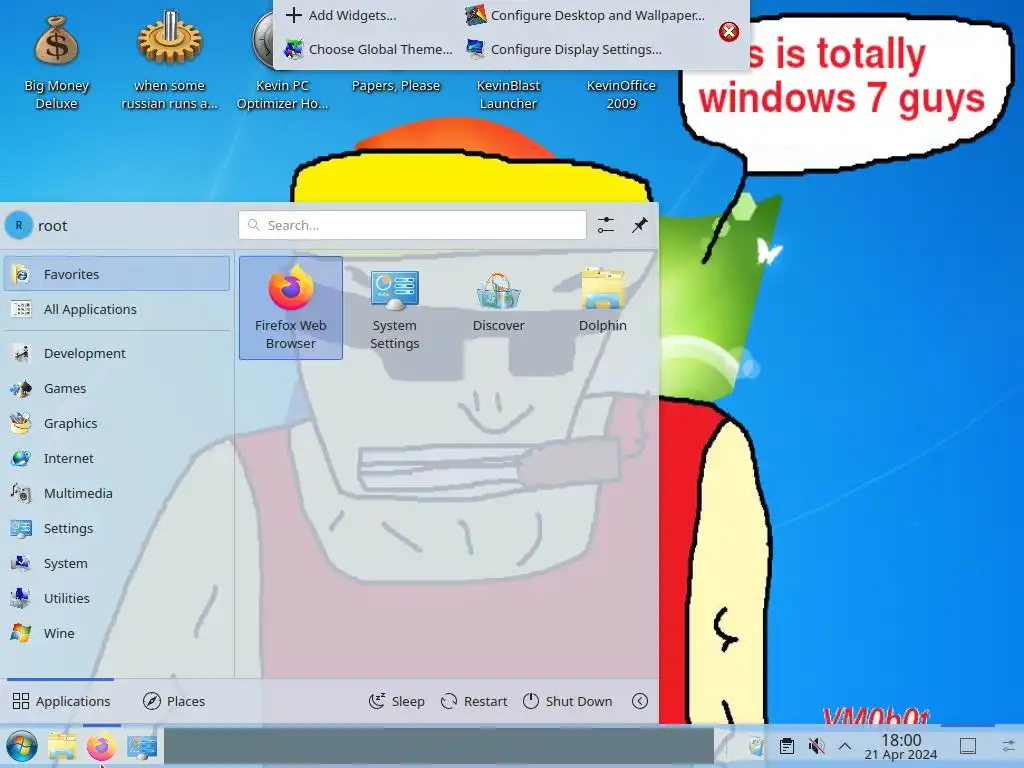1024x768 pixels.
Task: Open System Settings from taskbar
Action: 142,746
